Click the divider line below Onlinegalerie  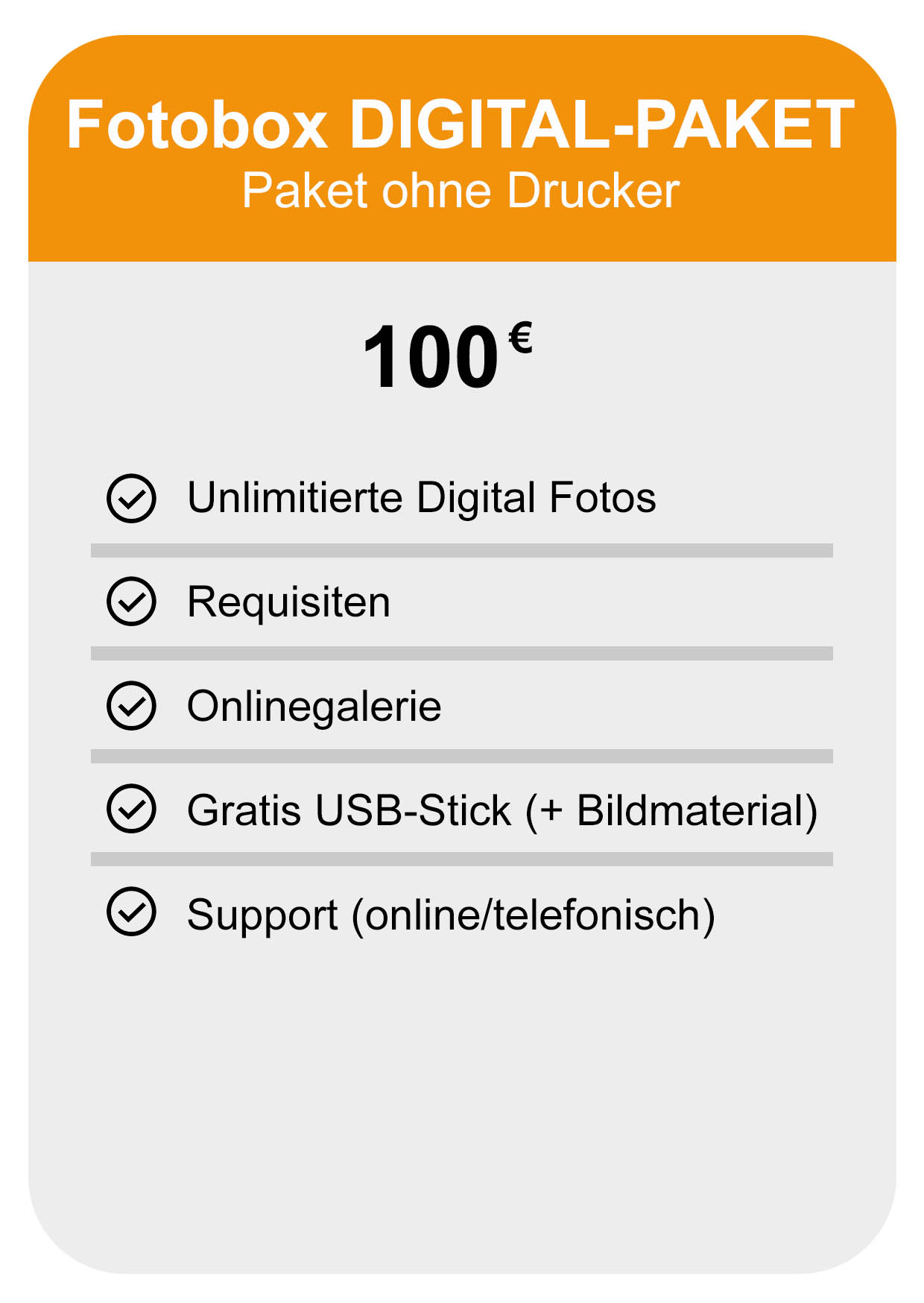tap(462, 757)
